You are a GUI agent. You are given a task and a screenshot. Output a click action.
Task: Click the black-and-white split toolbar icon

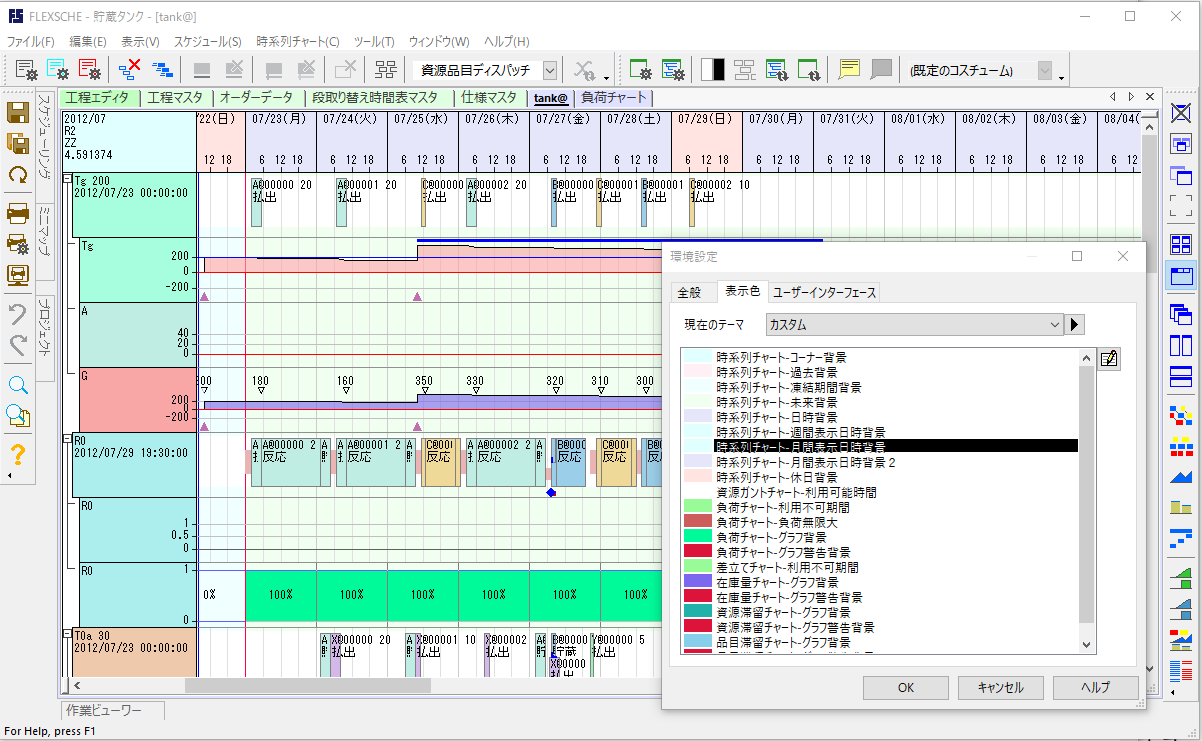click(713, 69)
